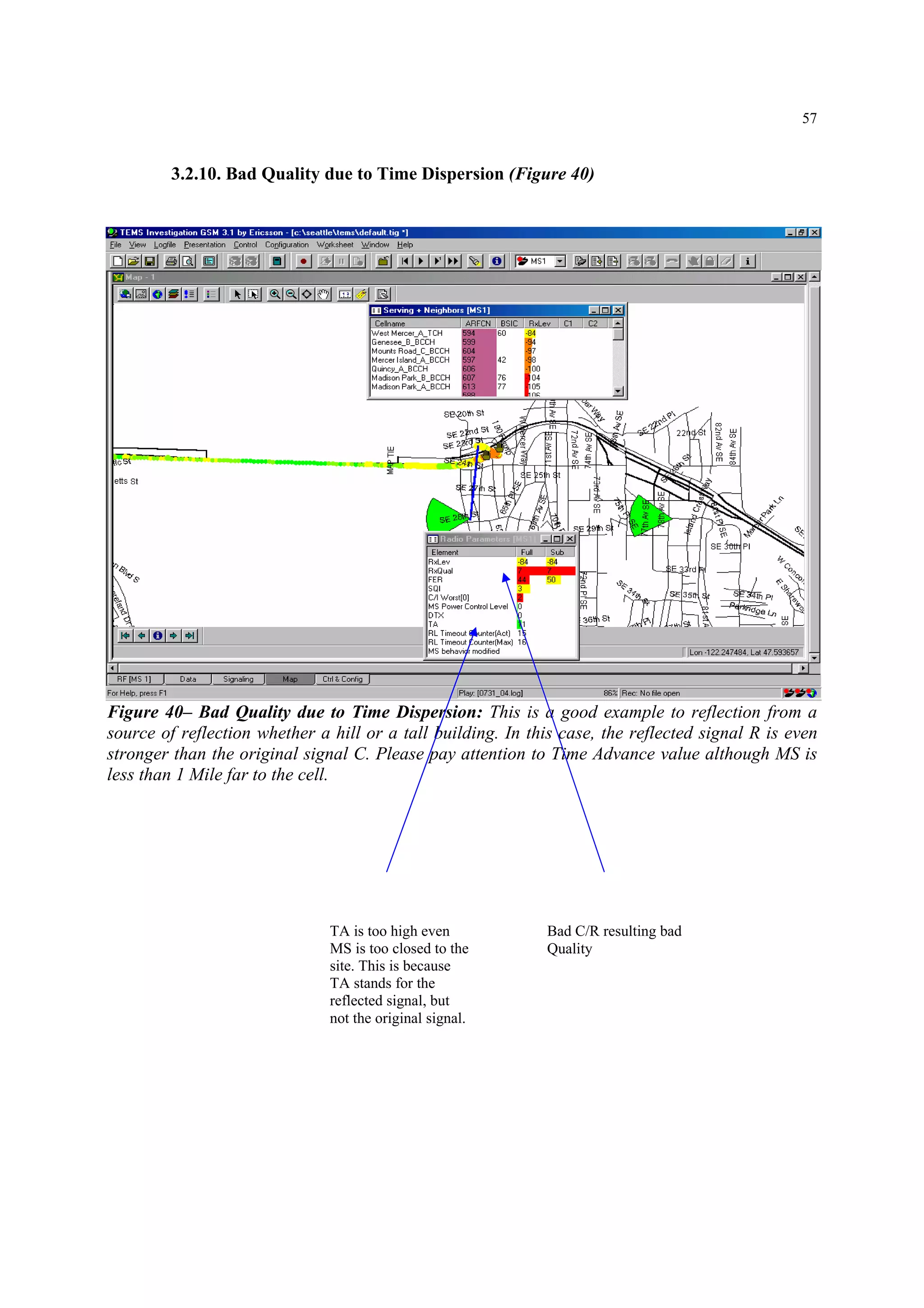The width and height of the screenshot is (924, 1308).
Task: Click the RxLev column header
Action: [539, 324]
